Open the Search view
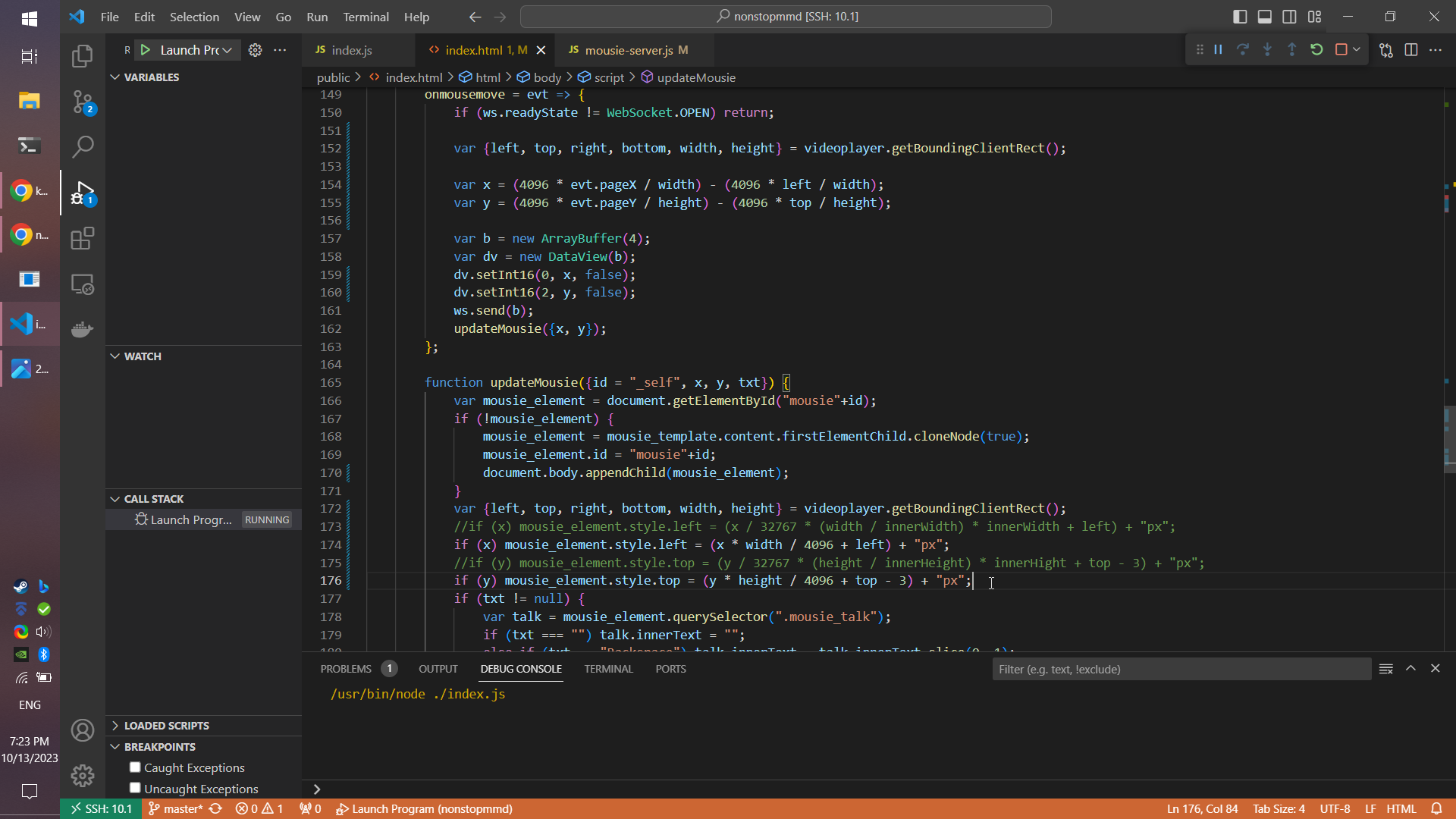 click(82, 147)
